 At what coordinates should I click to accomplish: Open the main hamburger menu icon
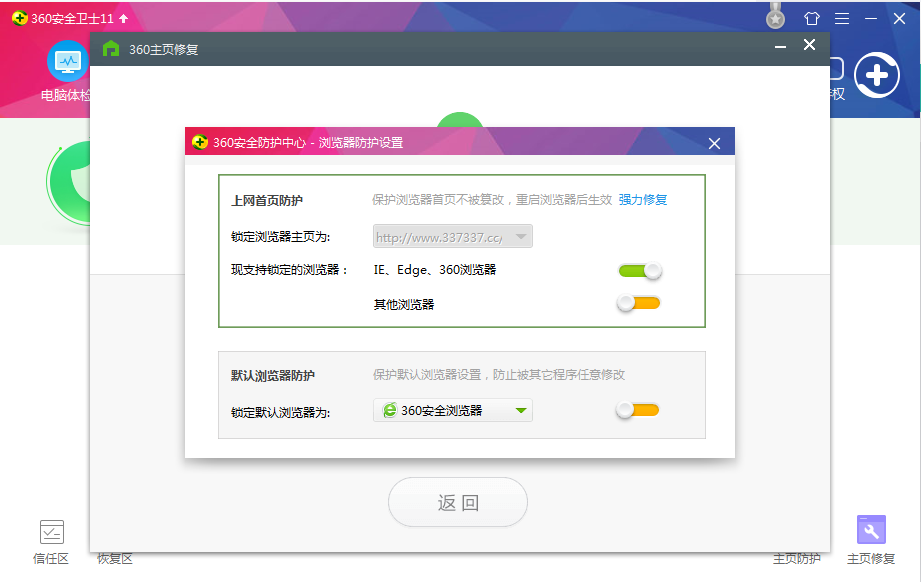(842, 19)
